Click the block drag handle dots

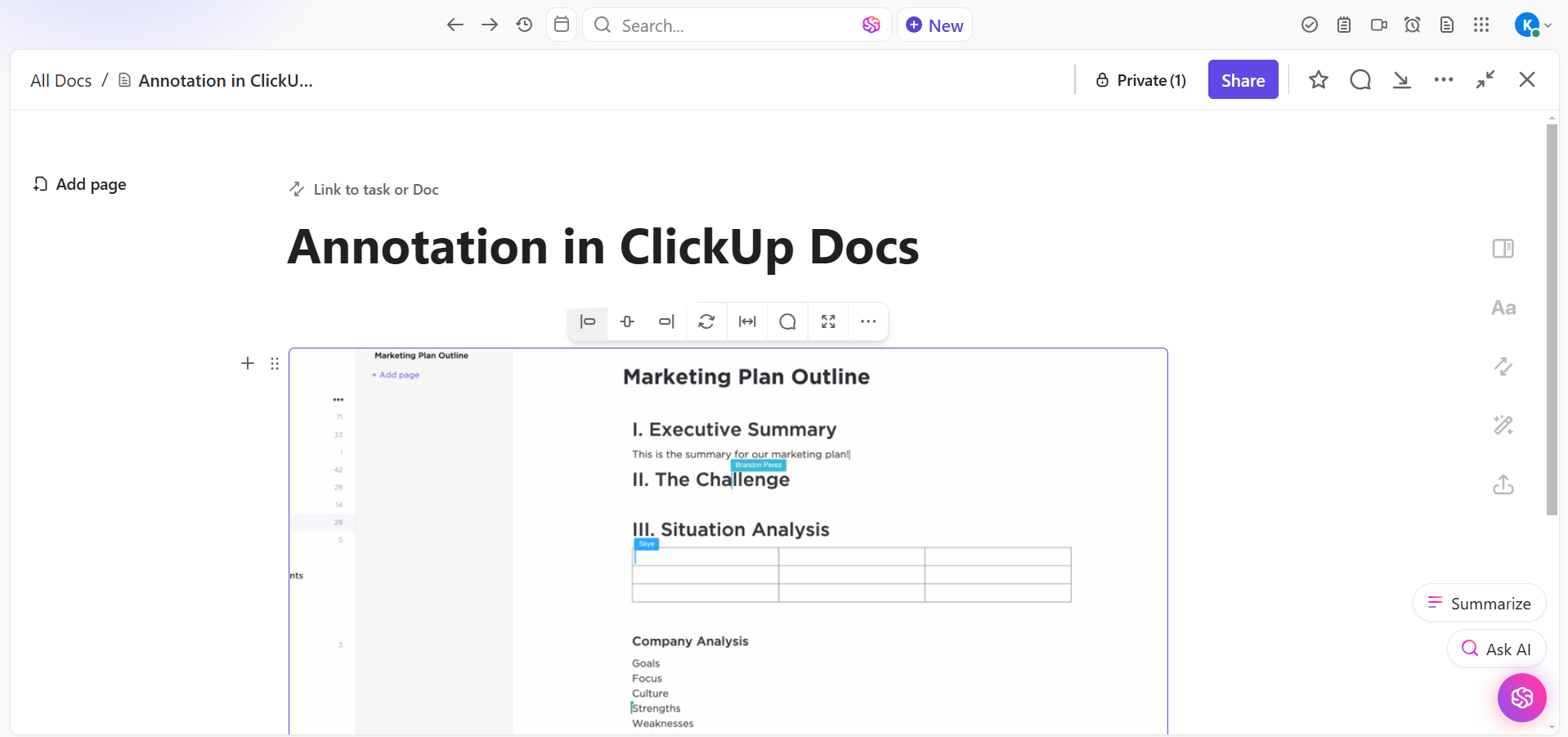pos(275,363)
